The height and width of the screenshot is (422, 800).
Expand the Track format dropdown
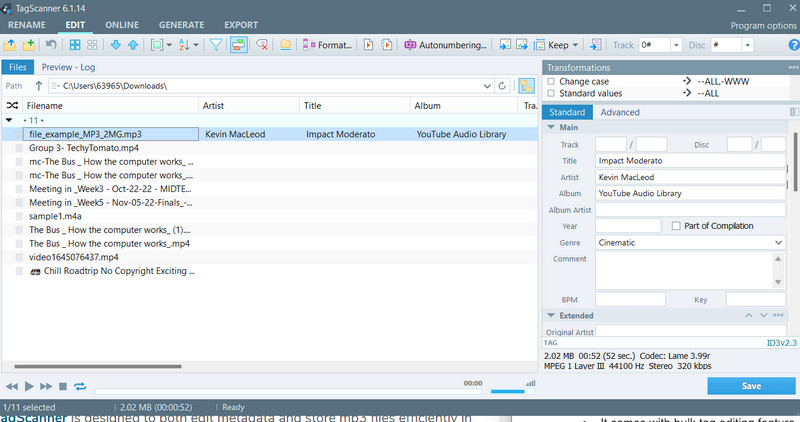tap(677, 45)
